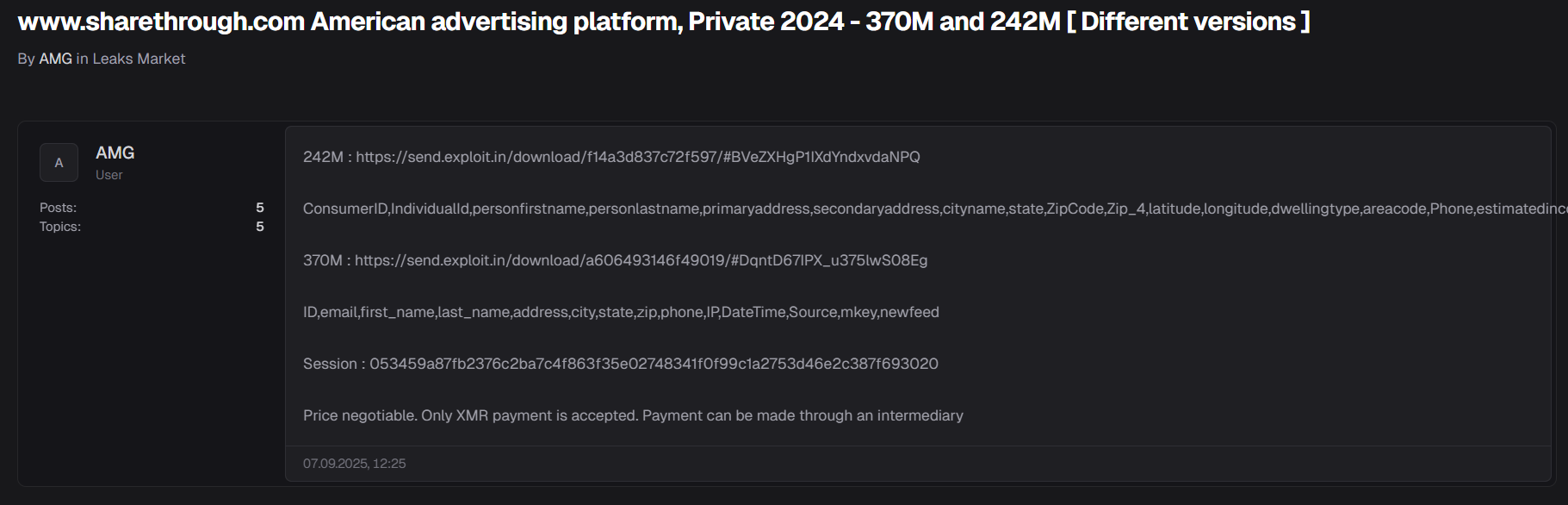The image size is (1568, 505).
Task: Click the Topics label
Action: pyautogui.click(x=60, y=227)
